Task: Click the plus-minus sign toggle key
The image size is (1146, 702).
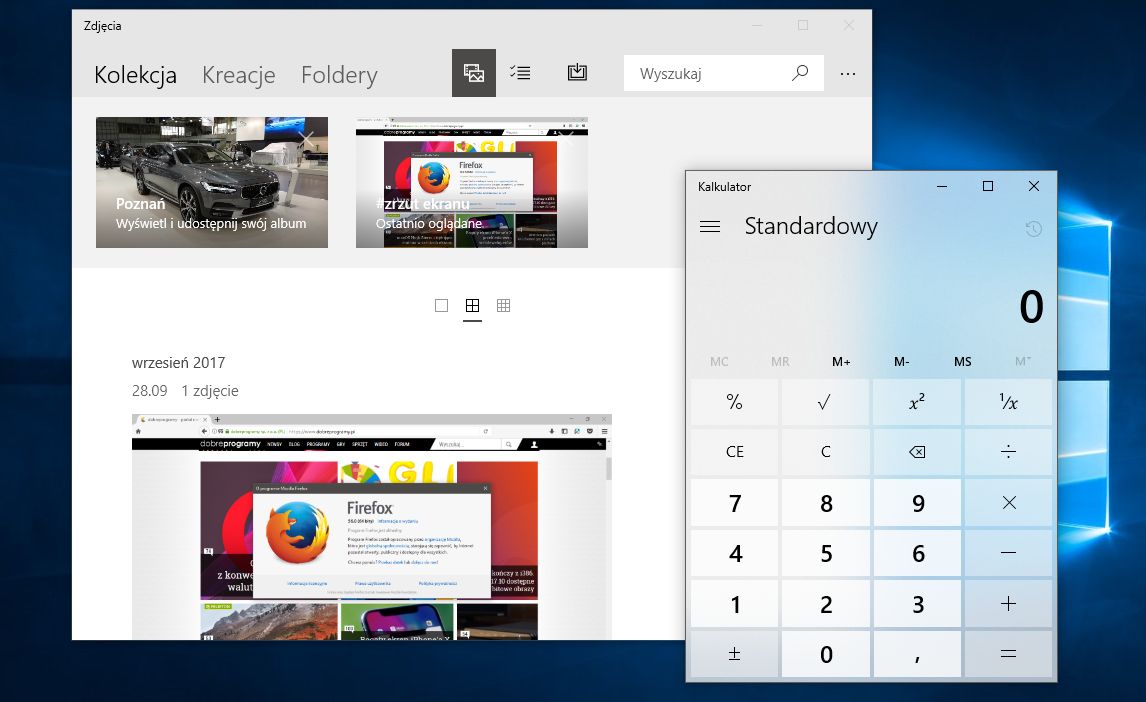Action: point(735,654)
